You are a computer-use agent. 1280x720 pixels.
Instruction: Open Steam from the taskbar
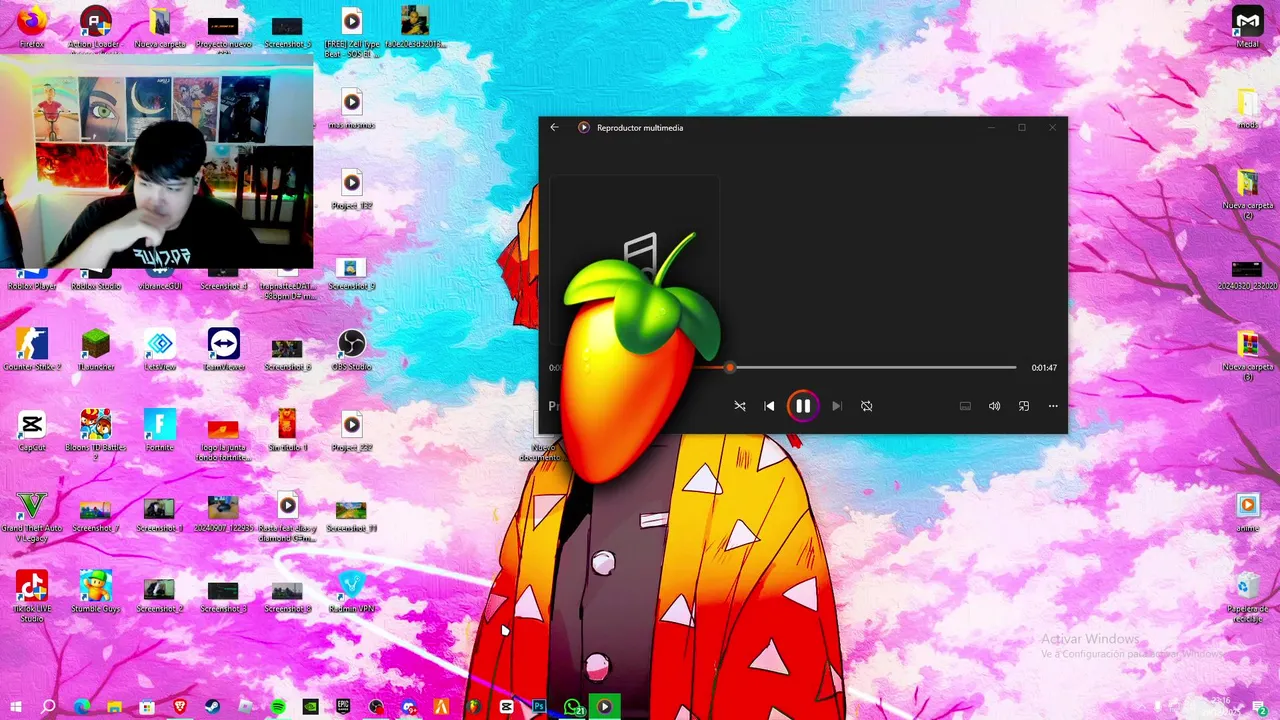[x=213, y=707]
